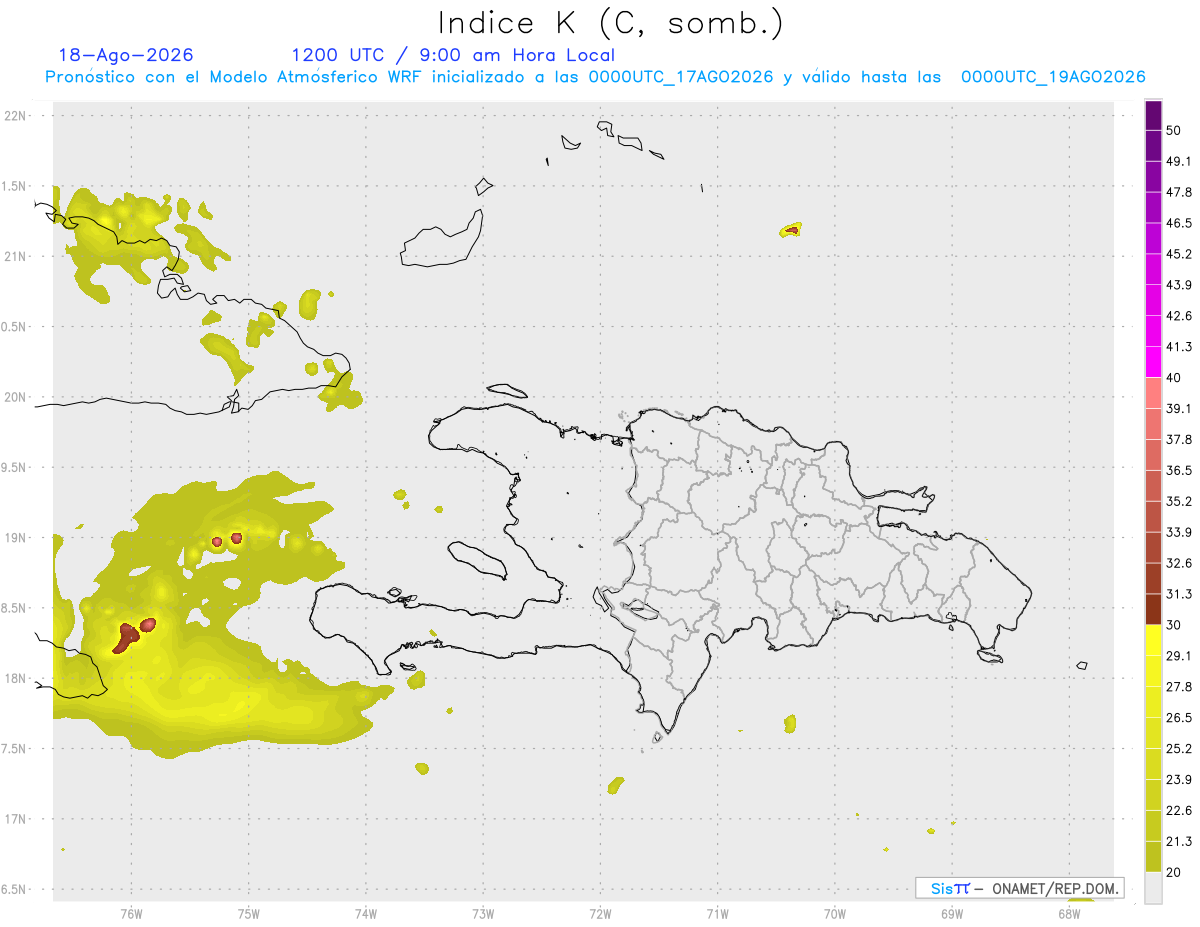Click the gray legend band below 20
The height and width of the screenshot is (927, 1200).
click(x=1154, y=887)
